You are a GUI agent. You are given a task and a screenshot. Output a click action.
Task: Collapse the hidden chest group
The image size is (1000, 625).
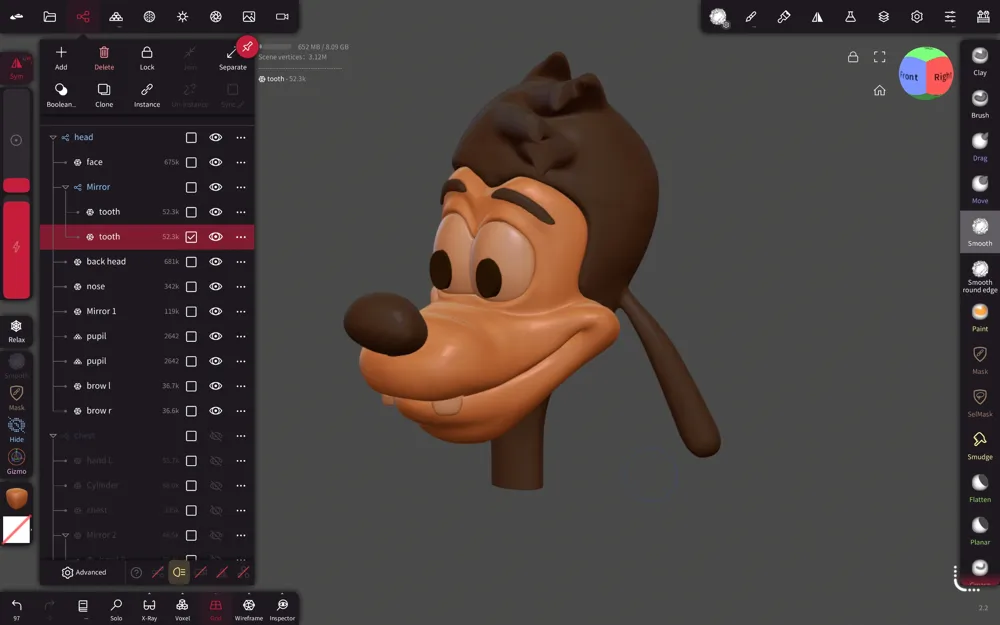tap(53, 436)
